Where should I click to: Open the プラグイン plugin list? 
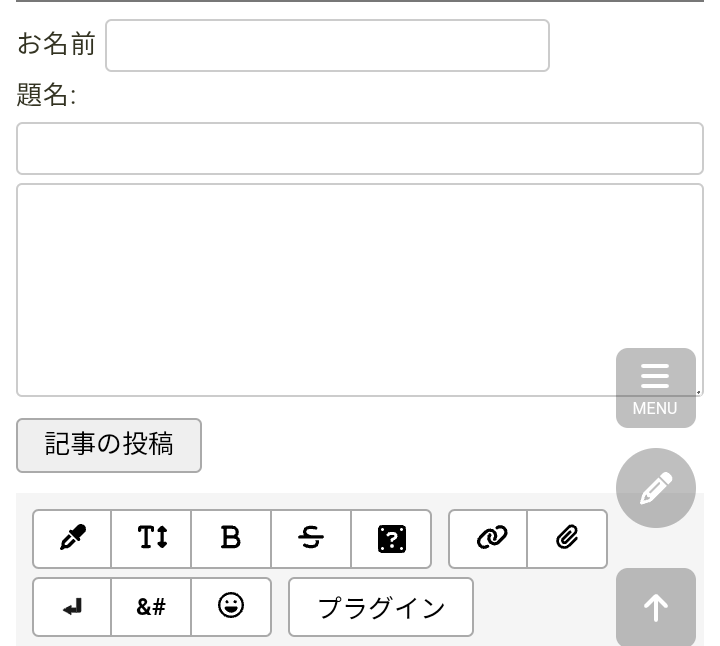[x=381, y=607]
